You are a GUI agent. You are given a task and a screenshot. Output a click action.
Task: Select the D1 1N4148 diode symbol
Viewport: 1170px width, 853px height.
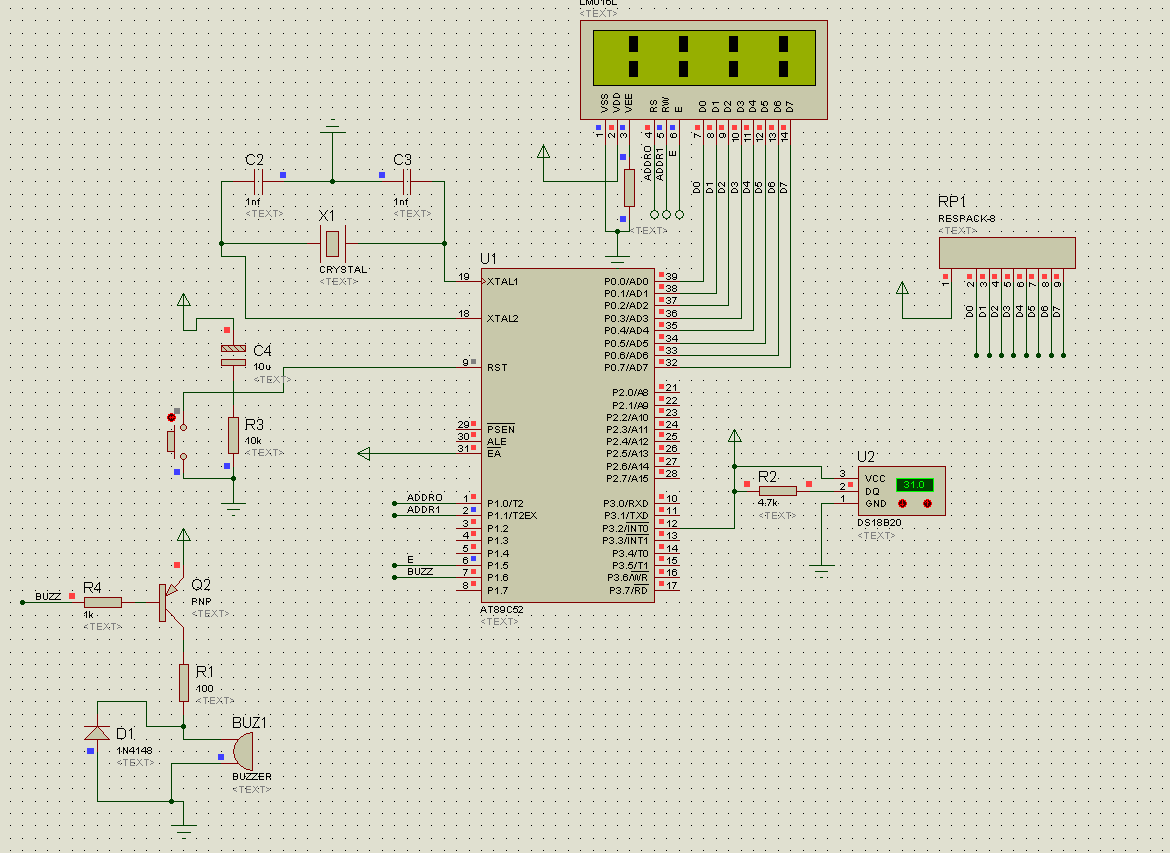click(98, 733)
